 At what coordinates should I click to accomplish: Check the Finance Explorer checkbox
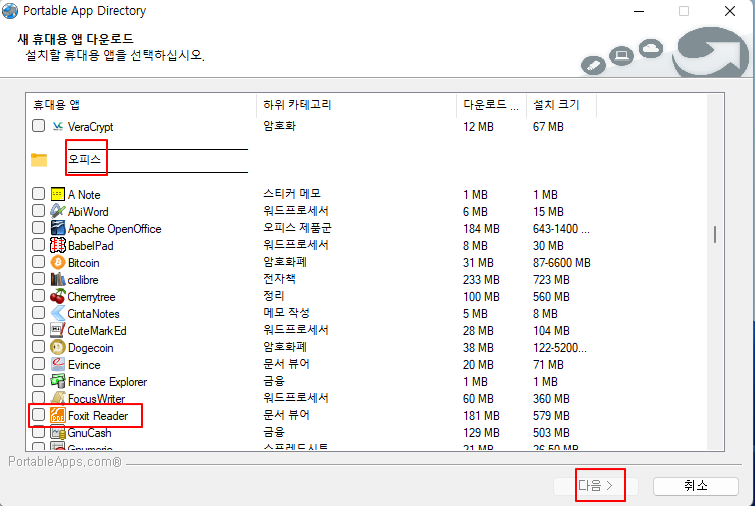click(x=39, y=380)
